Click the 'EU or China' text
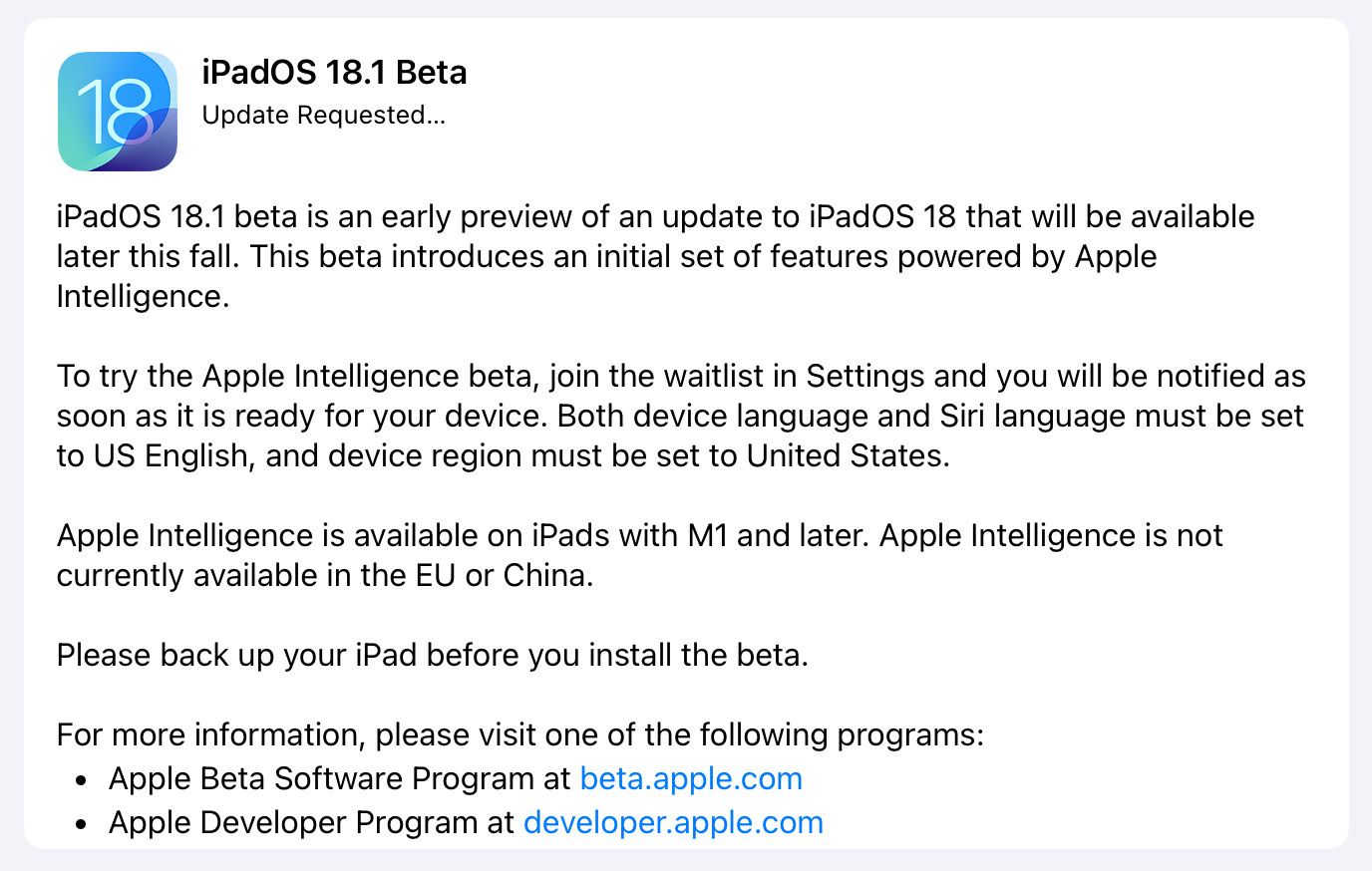 [x=505, y=575]
